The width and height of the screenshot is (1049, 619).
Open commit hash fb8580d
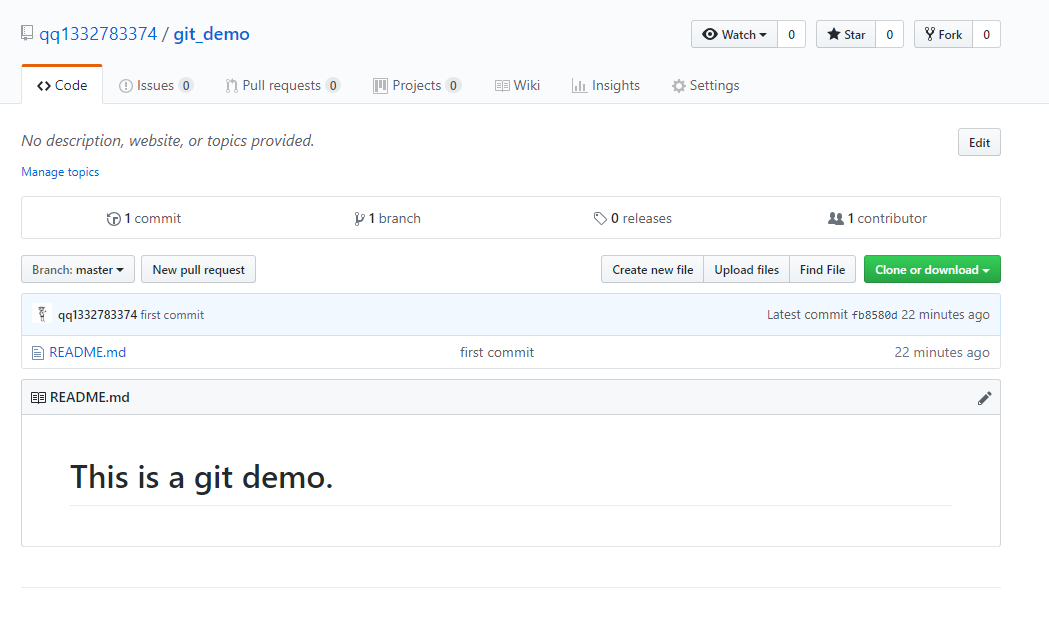[874, 315]
